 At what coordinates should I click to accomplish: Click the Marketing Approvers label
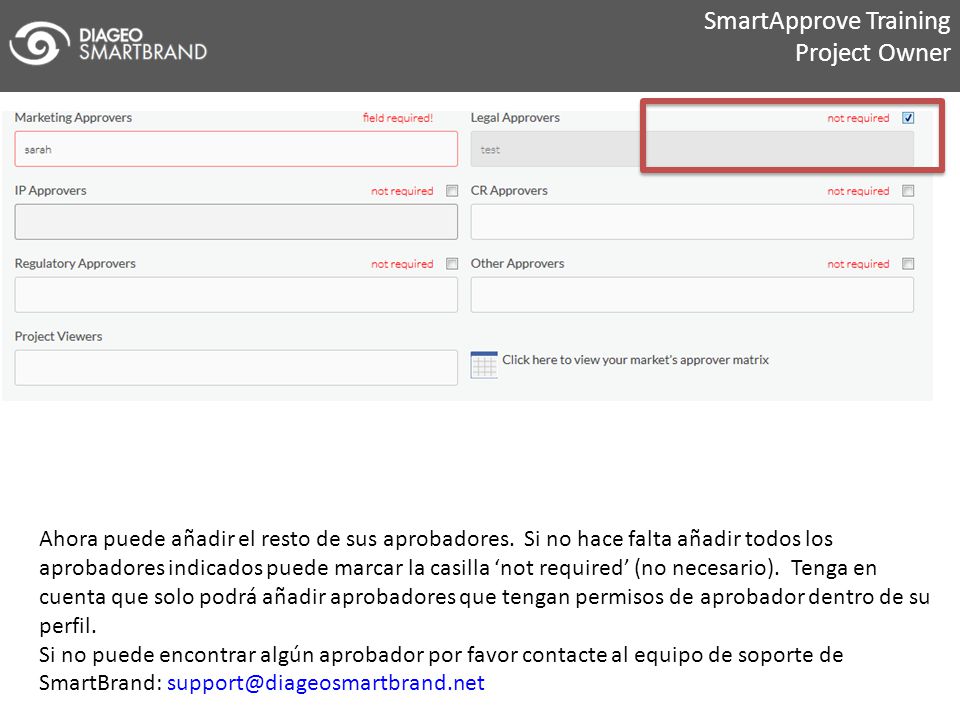coord(73,118)
